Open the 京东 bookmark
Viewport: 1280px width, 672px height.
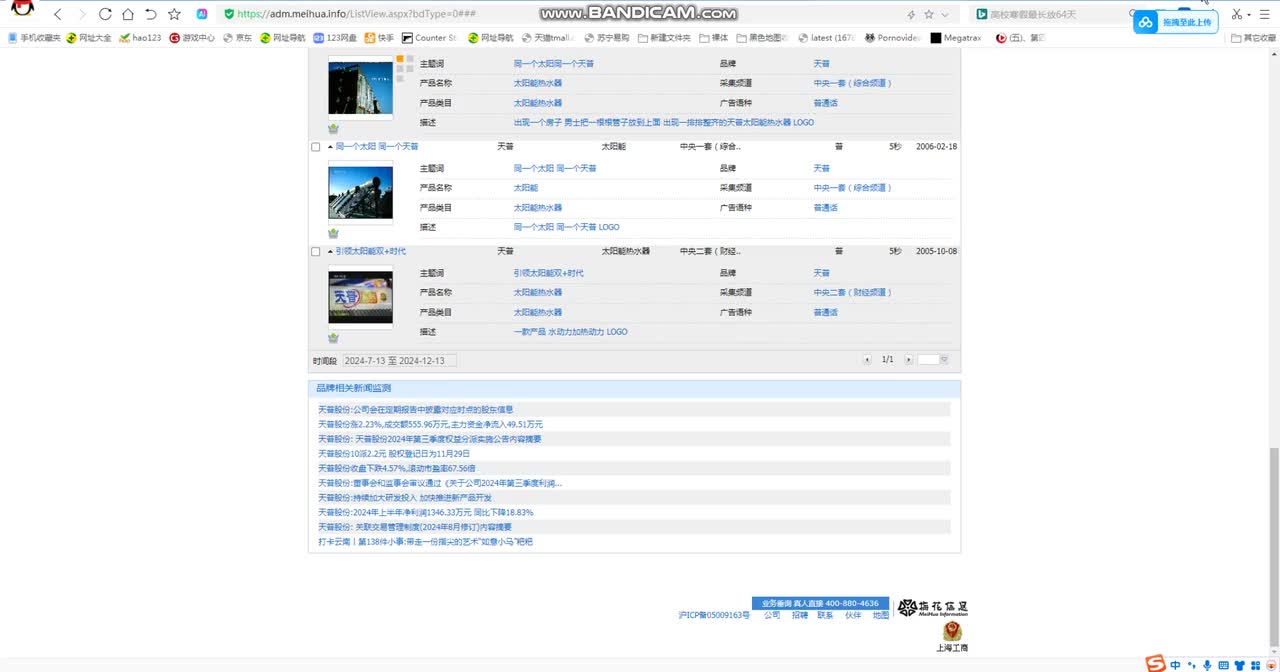point(237,38)
